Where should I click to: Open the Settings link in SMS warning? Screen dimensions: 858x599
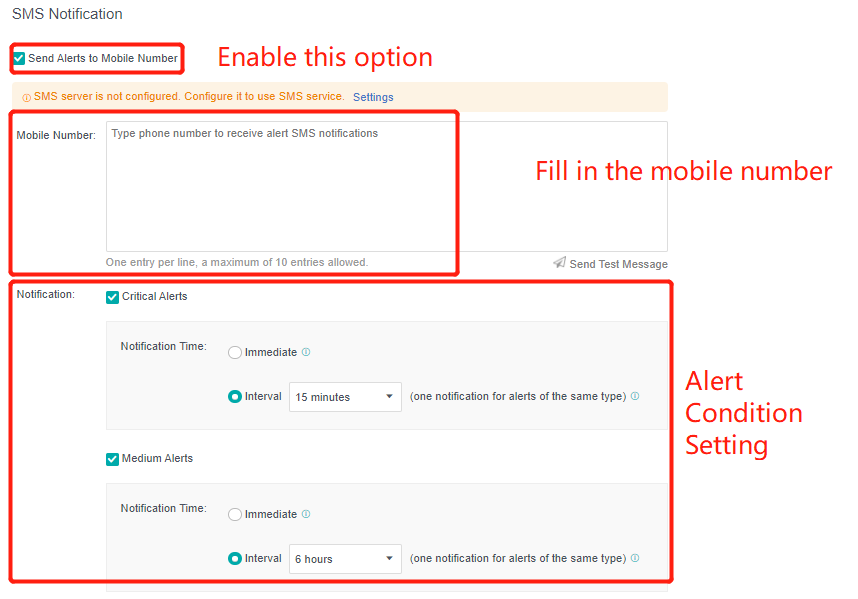tap(373, 98)
